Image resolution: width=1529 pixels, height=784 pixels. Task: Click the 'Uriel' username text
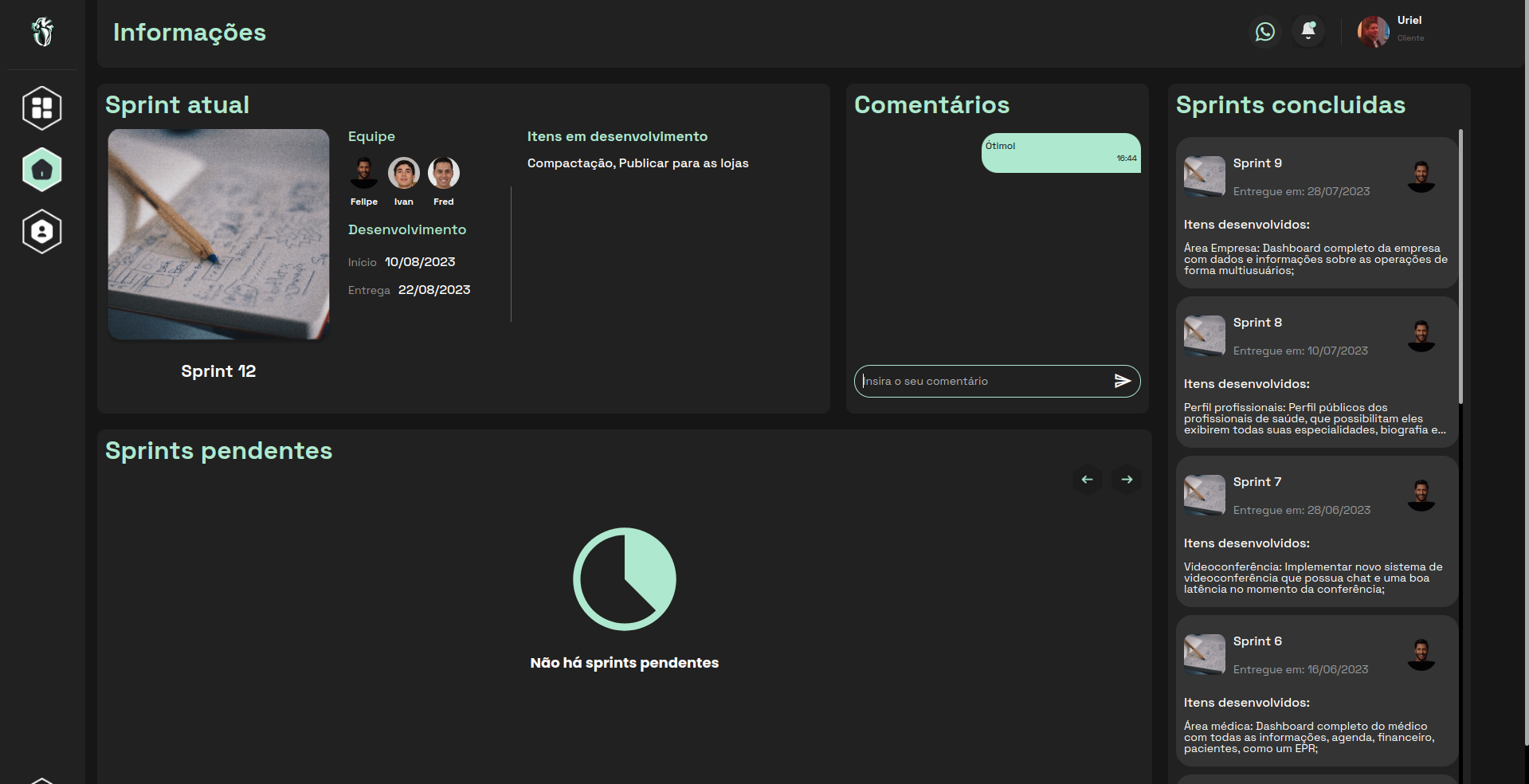1409,21
